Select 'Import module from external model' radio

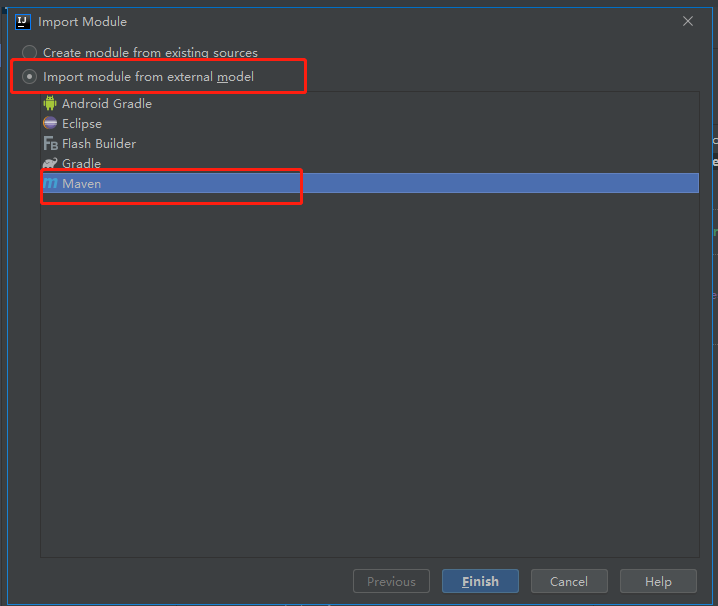(x=29, y=76)
